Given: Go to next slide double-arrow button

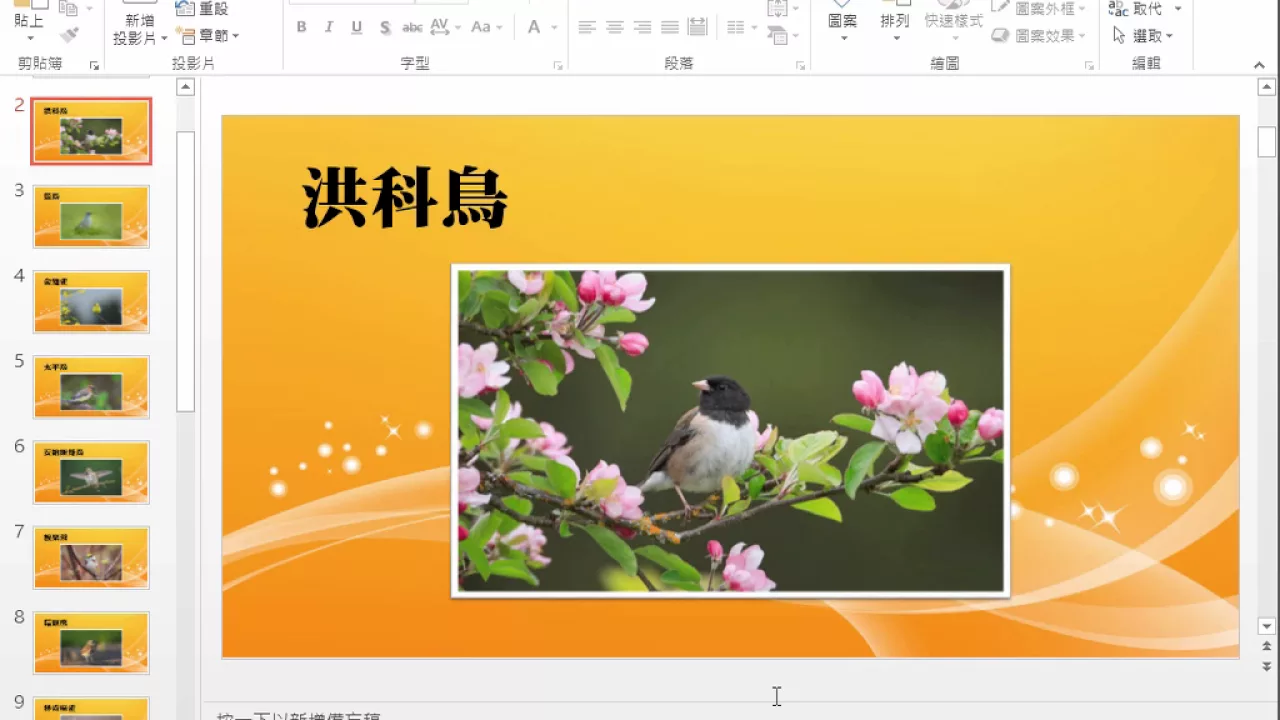Looking at the screenshot, I should pyautogui.click(x=1267, y=666).
